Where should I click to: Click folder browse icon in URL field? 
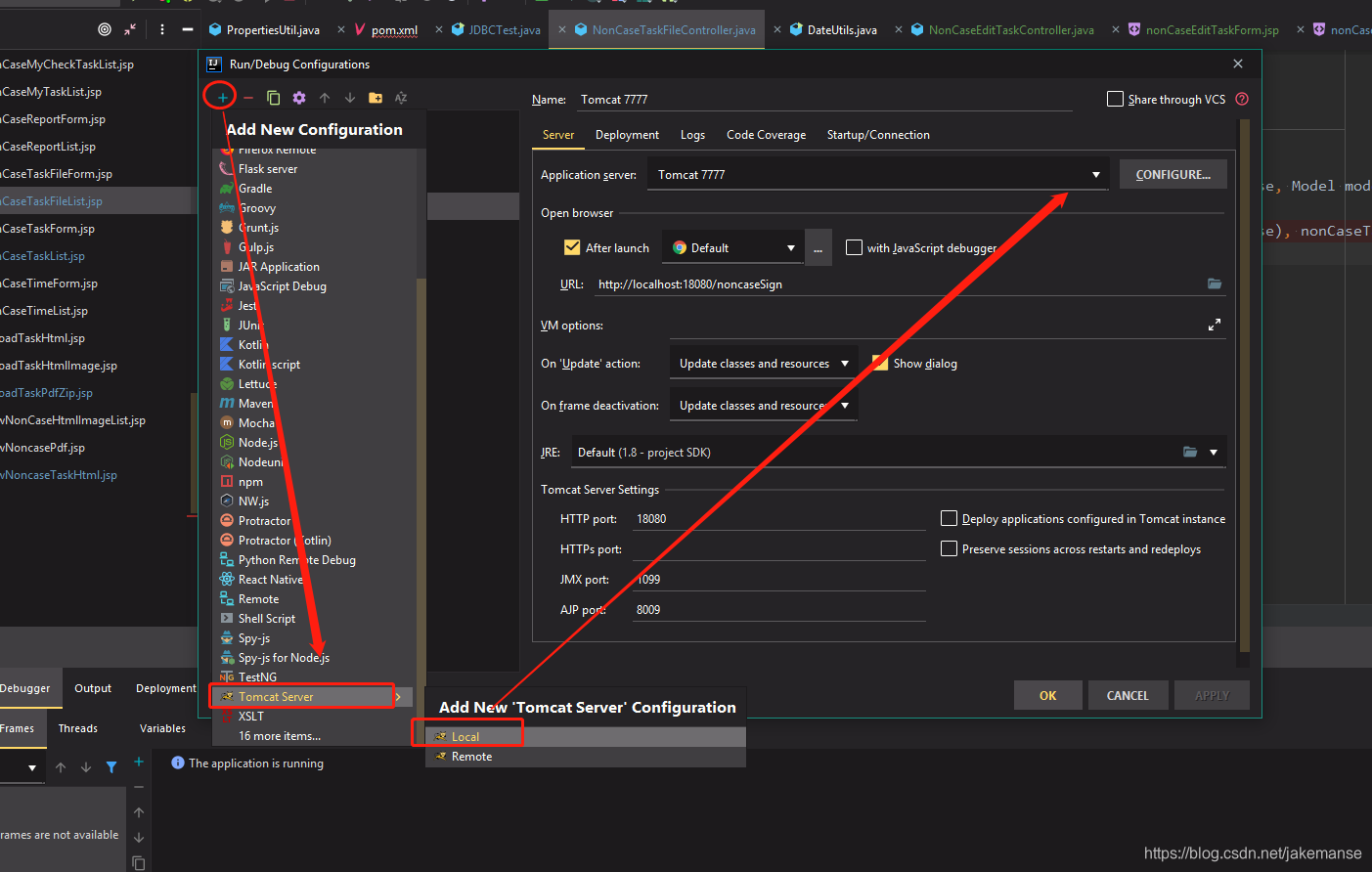(1215, 283)
